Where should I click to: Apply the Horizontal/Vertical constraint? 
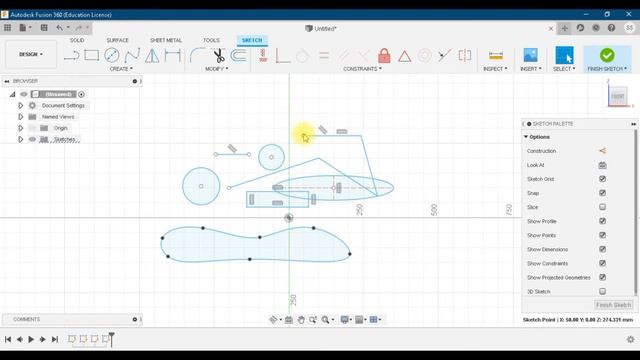[x=263, y=55]
